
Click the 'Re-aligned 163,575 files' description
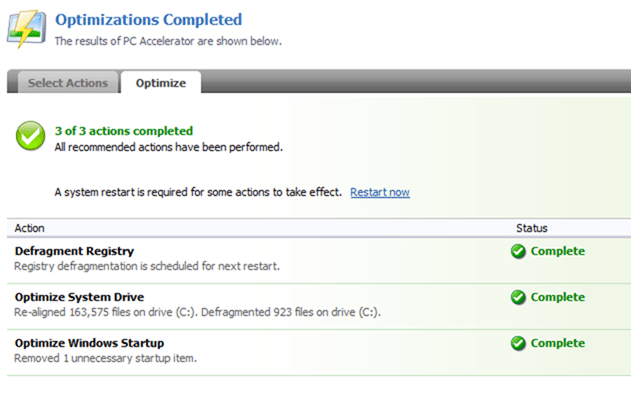[198, 312]
